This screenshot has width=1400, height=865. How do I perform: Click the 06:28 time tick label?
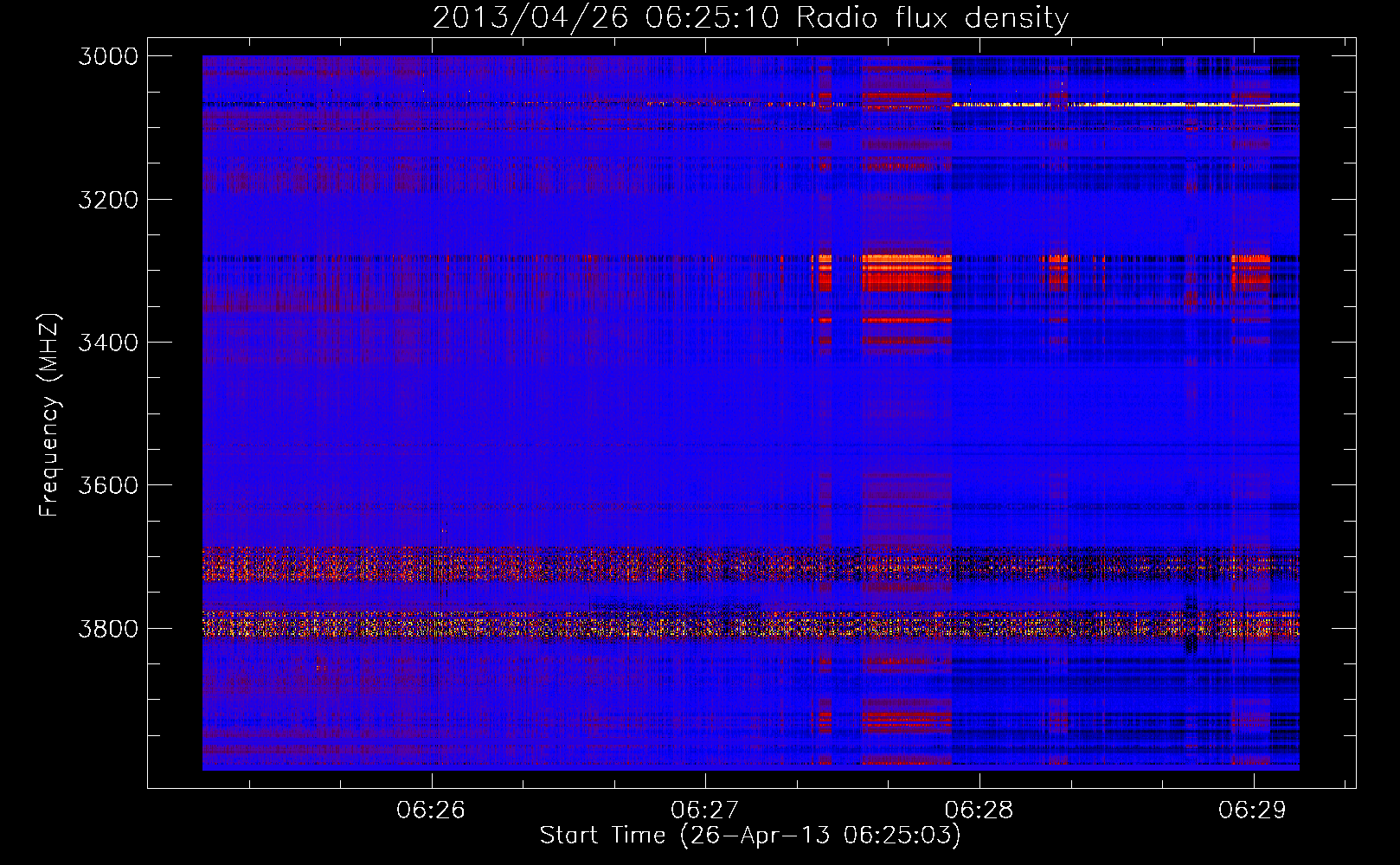click(979, 811)
